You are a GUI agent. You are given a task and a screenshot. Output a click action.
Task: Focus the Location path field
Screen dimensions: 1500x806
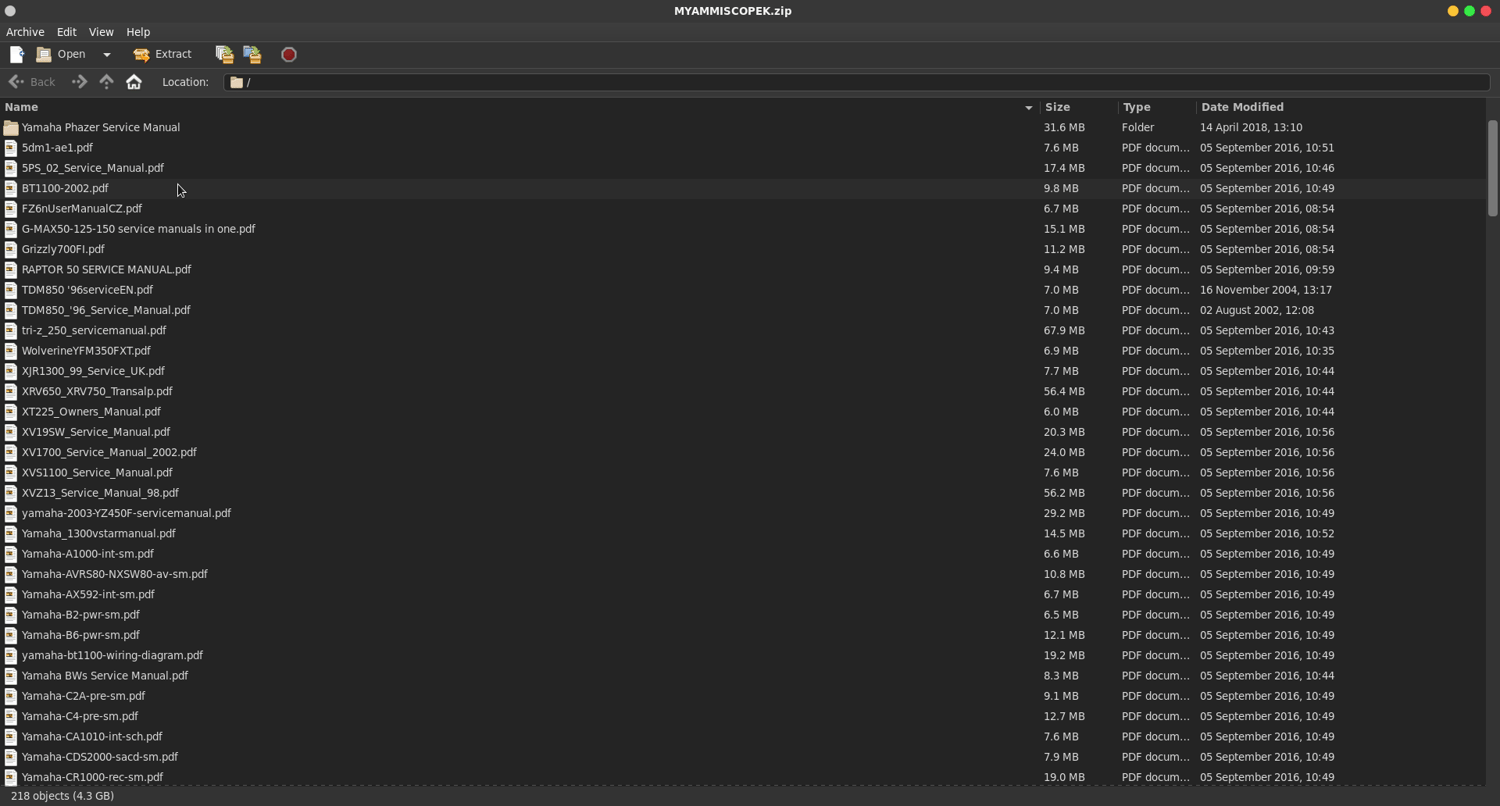(x=857, y=82)
